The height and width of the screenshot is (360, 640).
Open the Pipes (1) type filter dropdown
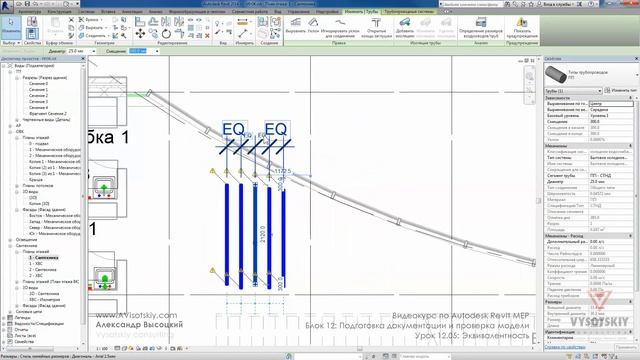point(573,91)
